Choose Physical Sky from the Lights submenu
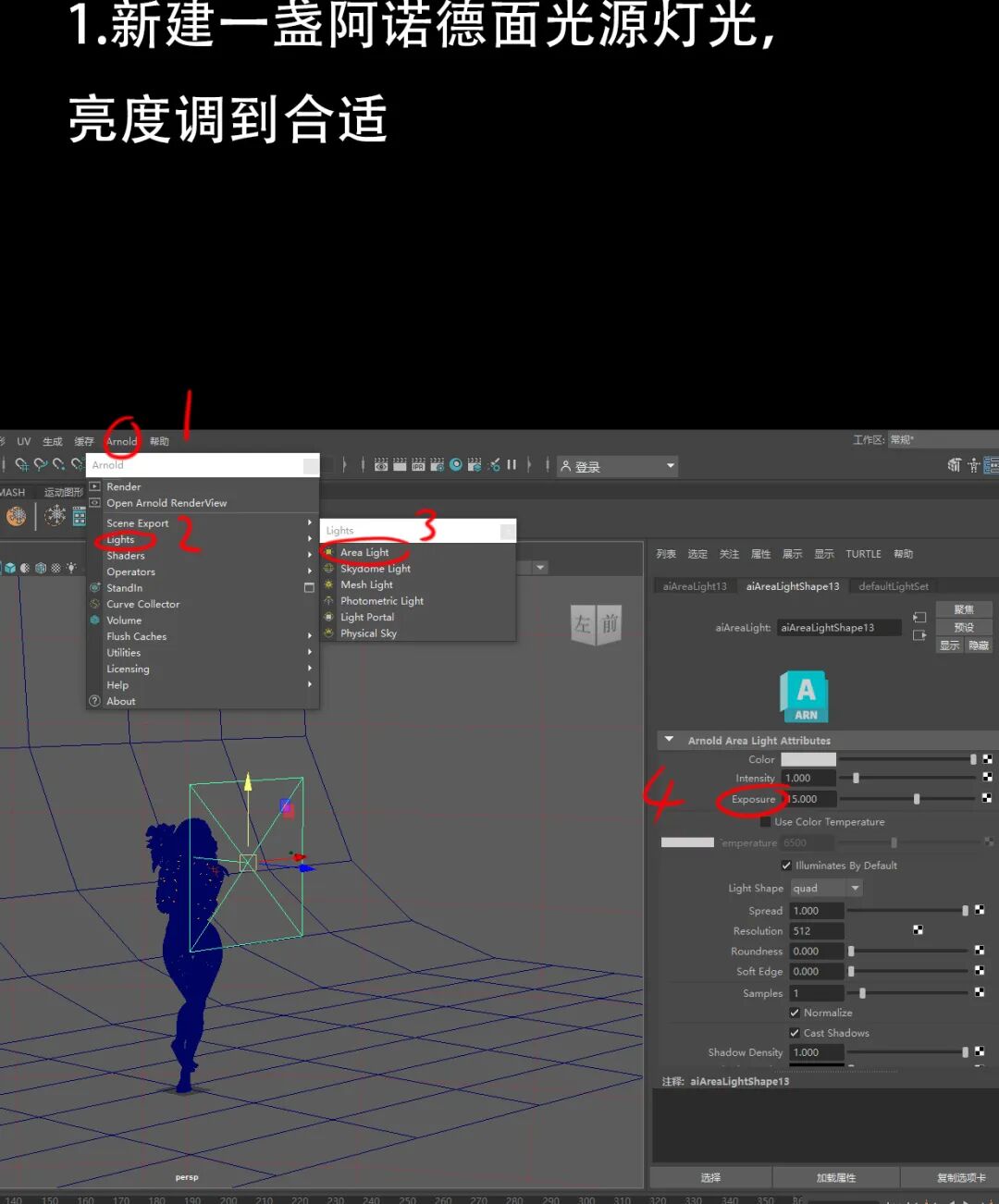999x1204 pixels. pyautogui.click(x=418, y=633)
